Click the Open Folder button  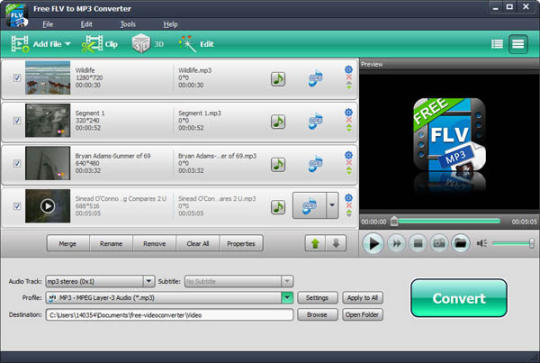[362, 315]
